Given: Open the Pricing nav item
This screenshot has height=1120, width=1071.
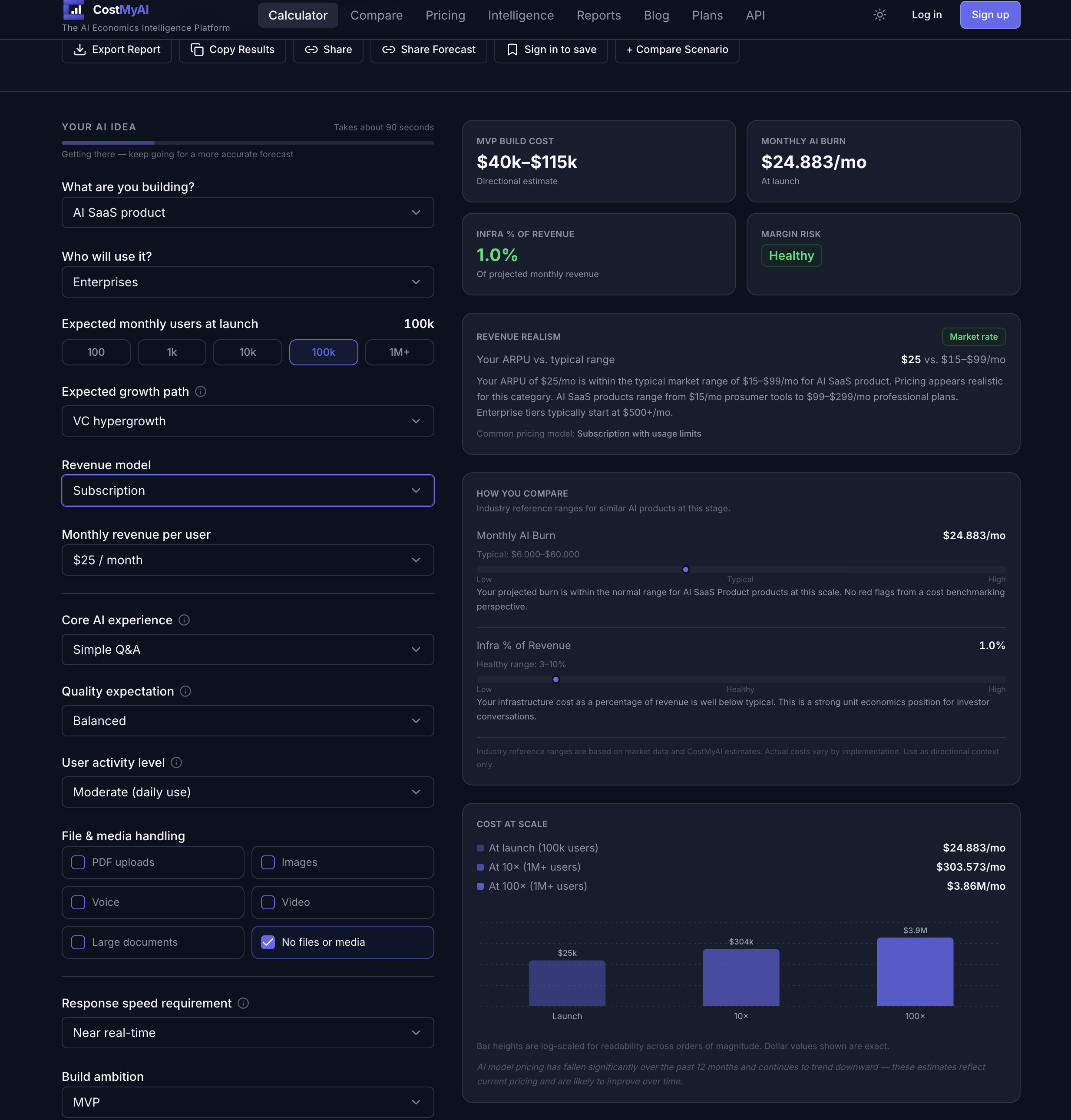Looking at the screenshot, I should click(x=445, y=15).
